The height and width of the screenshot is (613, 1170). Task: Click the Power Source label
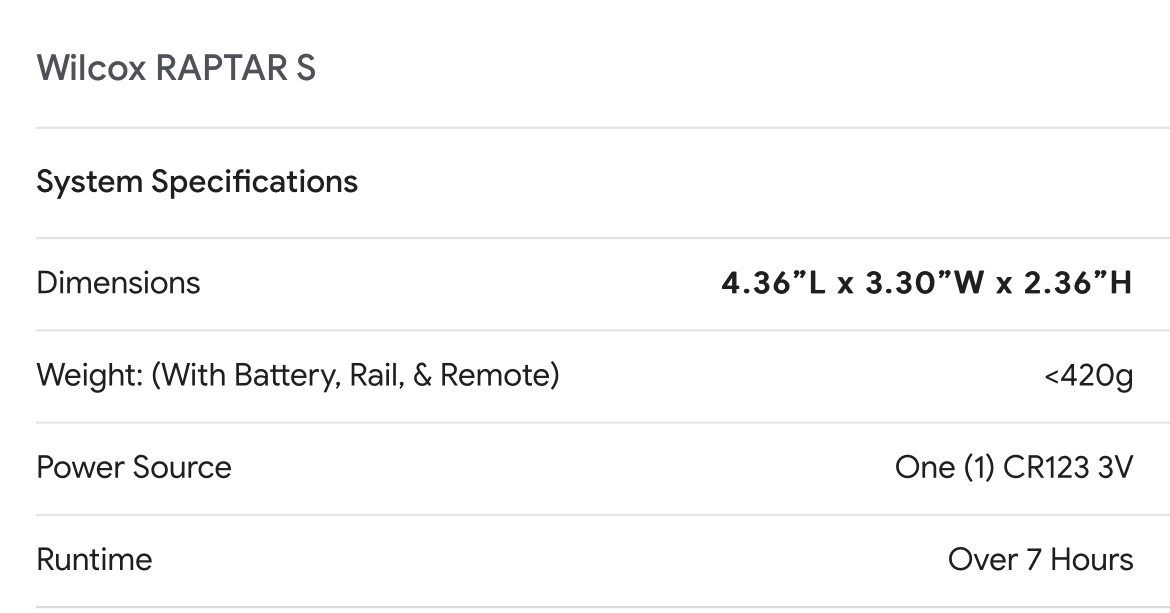(x=134, y=468)
